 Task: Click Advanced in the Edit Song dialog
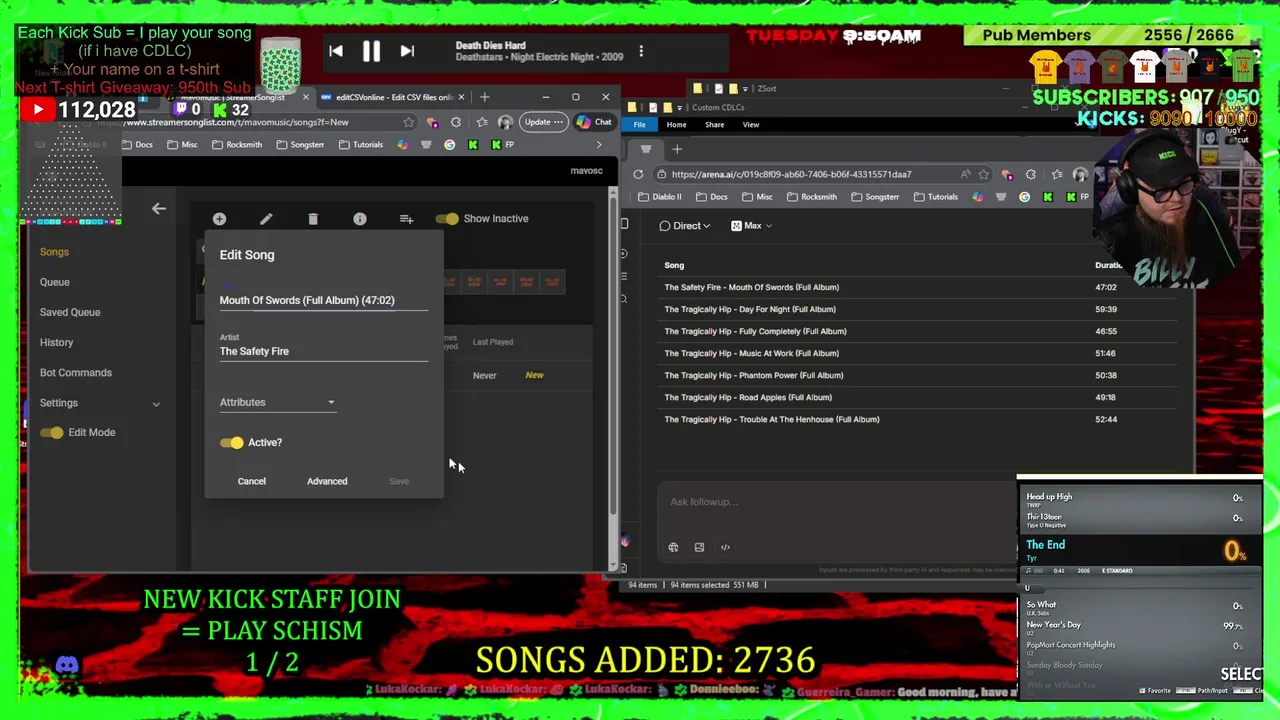pyautogui.click(x=327, y=481)
